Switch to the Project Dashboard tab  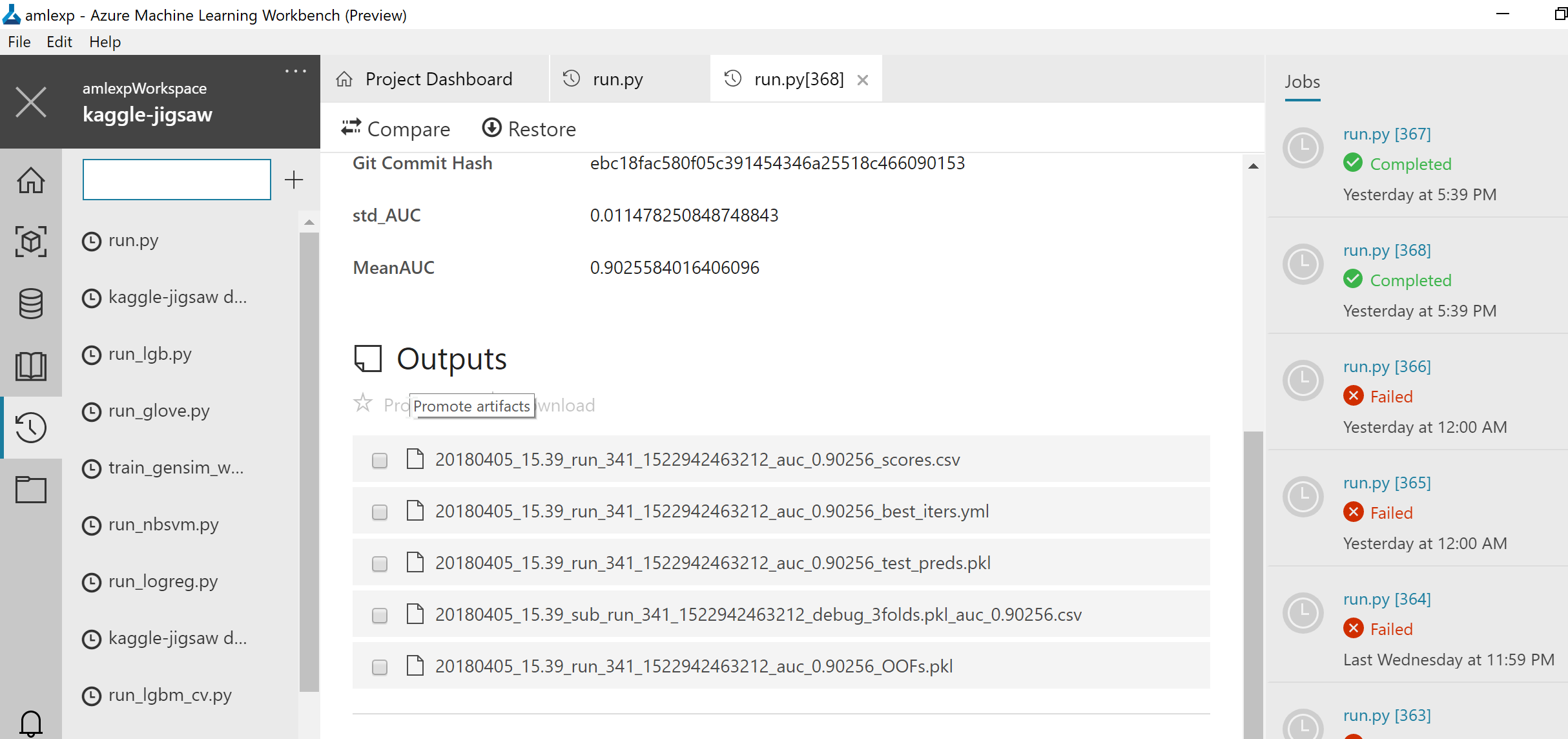pos(435,79)
